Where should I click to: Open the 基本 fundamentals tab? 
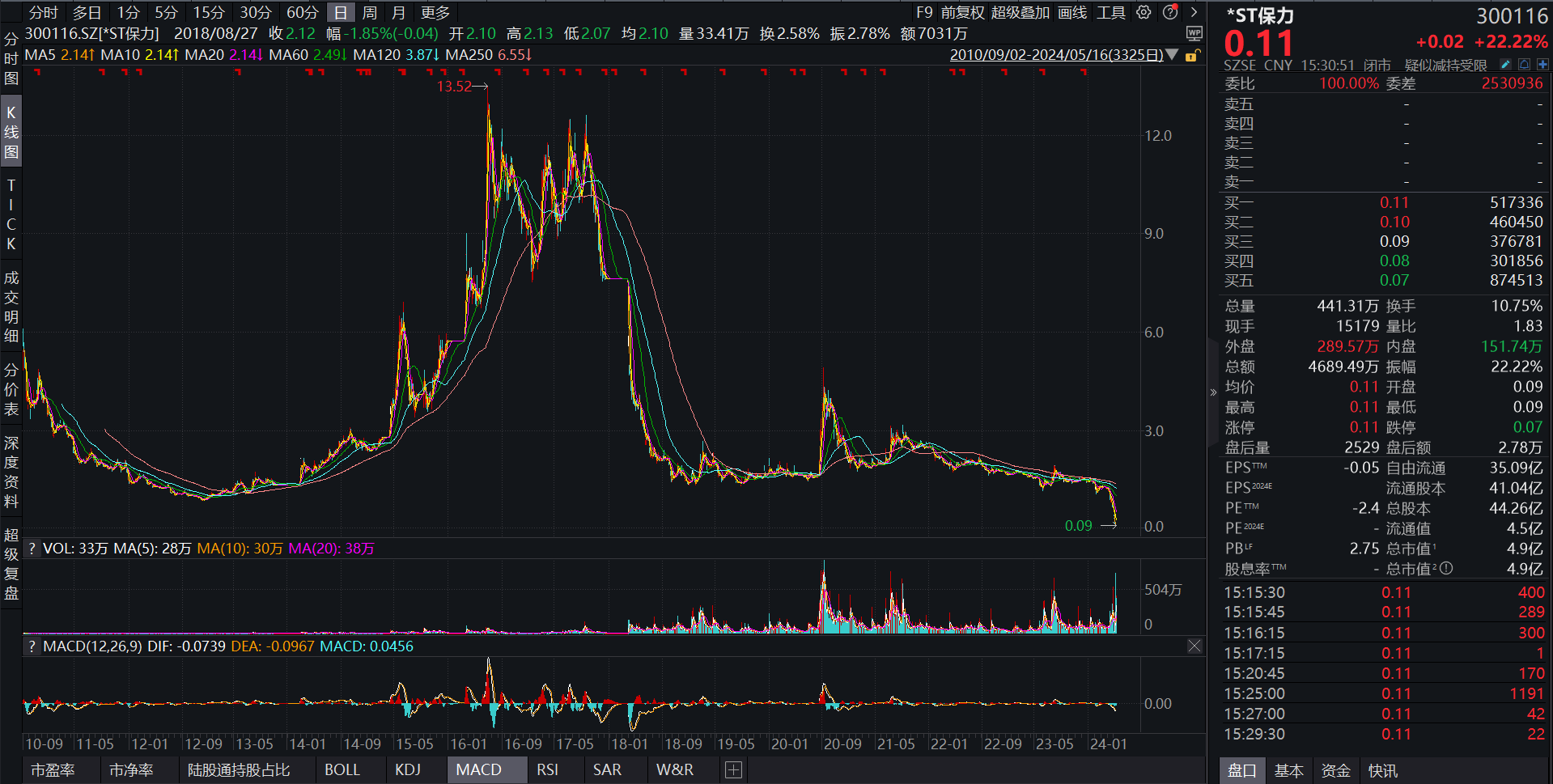[x=1288, y=771]
